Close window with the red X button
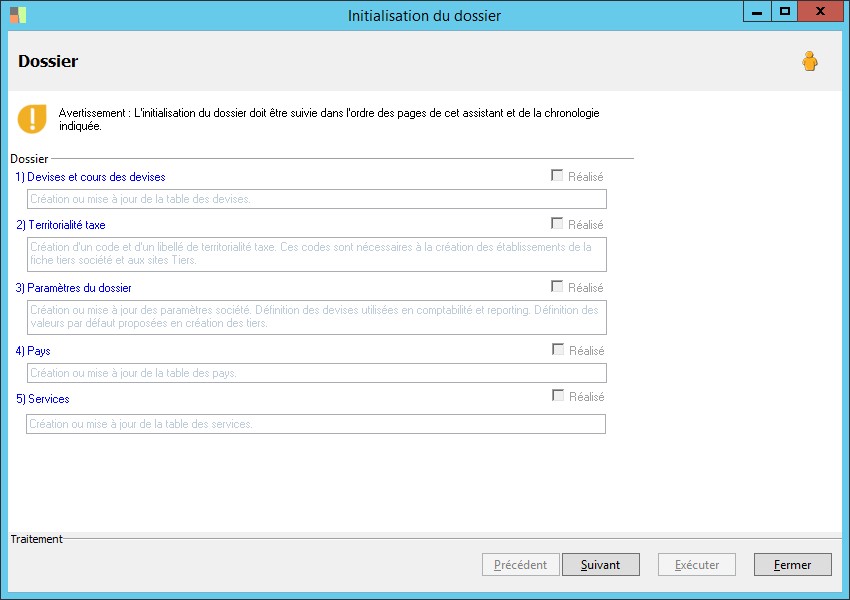 tap(821, 11)
